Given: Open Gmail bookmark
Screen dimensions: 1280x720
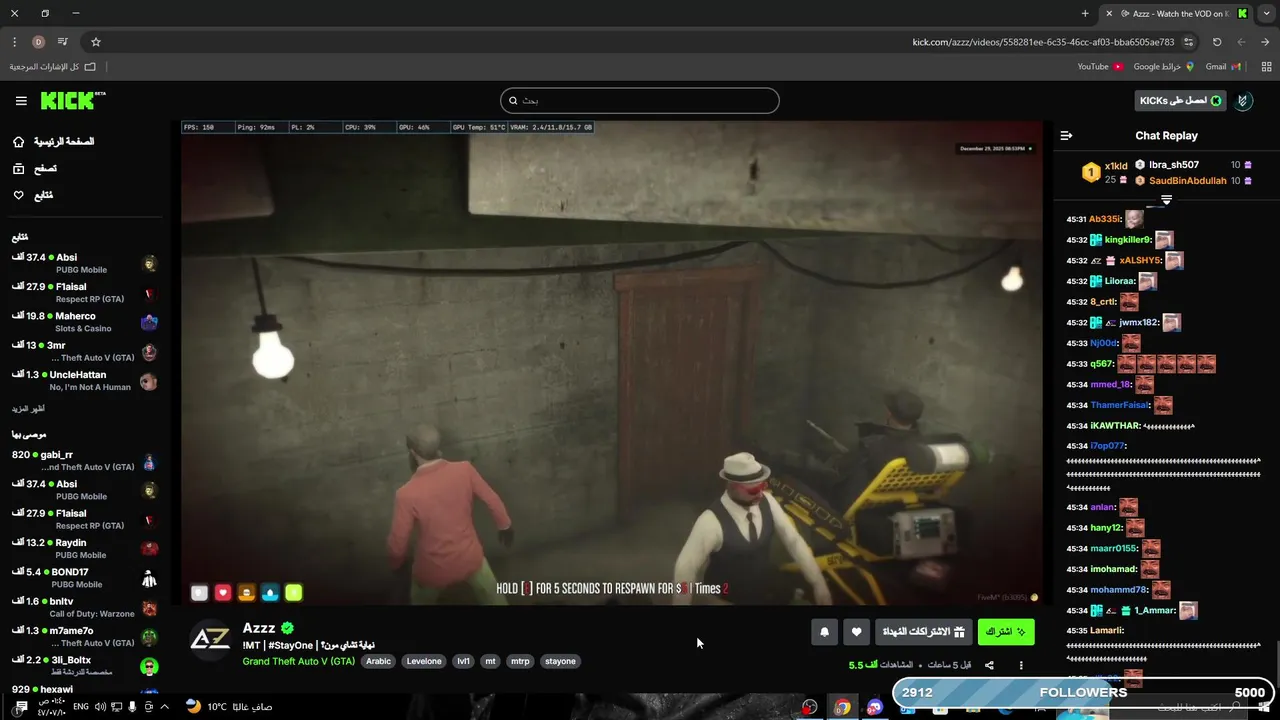Looking at the screenshot, I should 1223,67.
